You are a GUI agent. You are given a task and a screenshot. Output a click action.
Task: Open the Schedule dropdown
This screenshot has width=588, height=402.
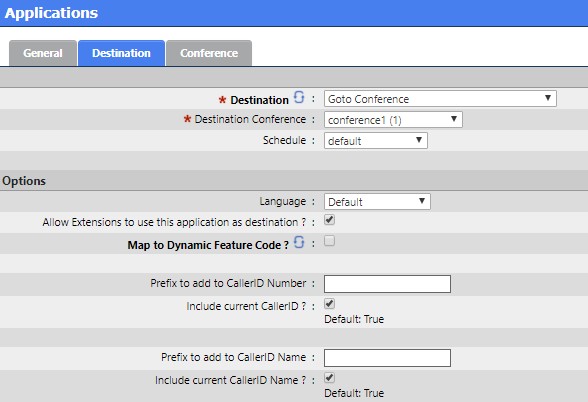pos(376,141)
